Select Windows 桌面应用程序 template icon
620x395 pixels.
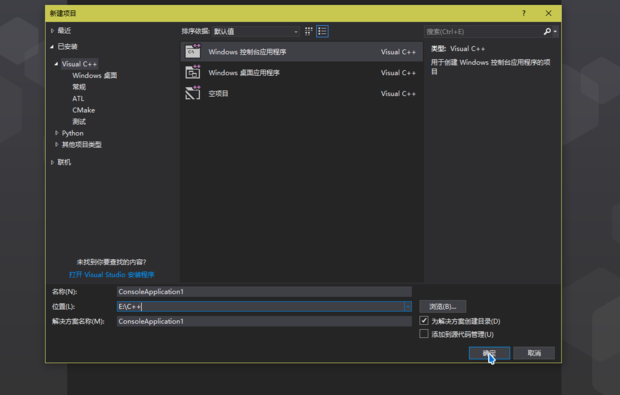[193, 72]
